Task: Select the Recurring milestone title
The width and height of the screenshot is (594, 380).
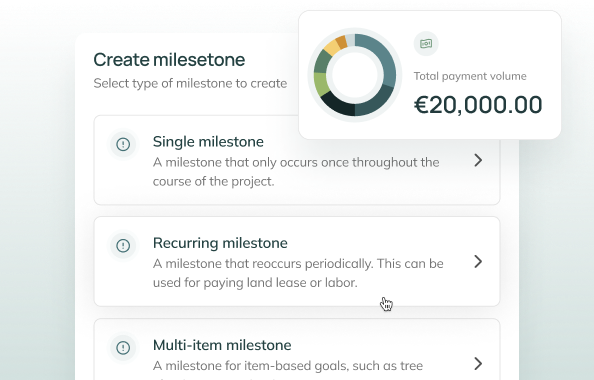Action: click(220, 243)
